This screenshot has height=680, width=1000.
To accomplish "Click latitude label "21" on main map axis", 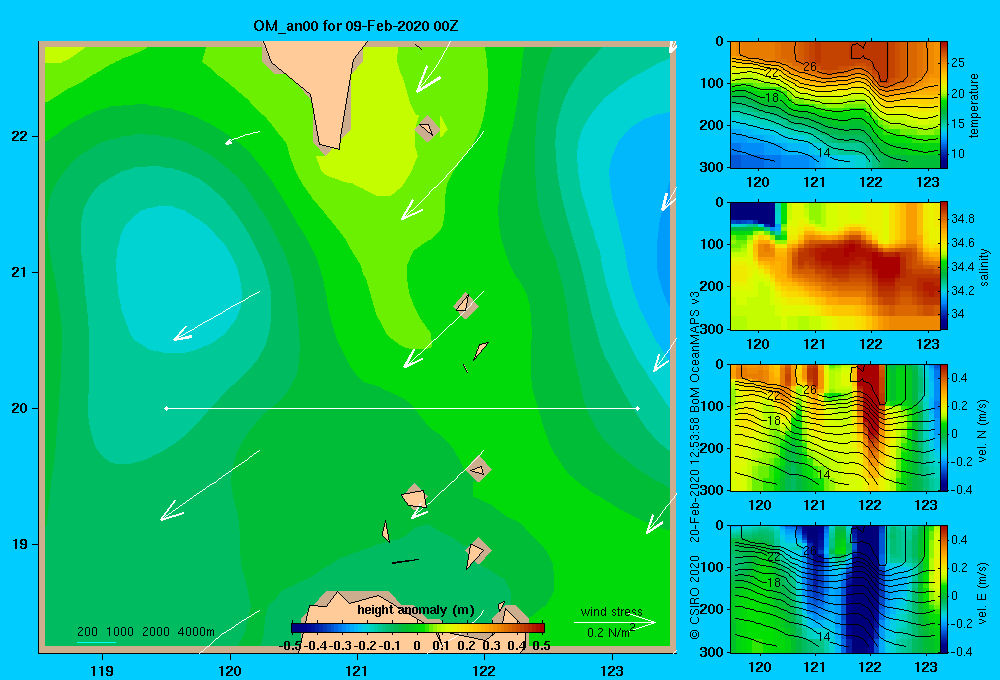I will click(20, 272).
